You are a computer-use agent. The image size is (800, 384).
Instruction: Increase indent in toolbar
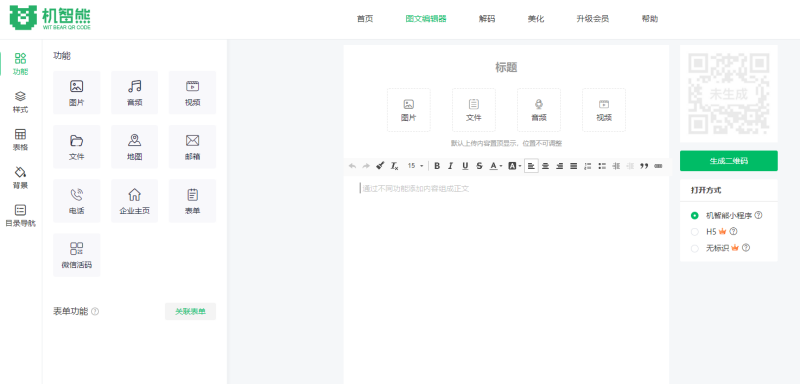click(616, 166)
